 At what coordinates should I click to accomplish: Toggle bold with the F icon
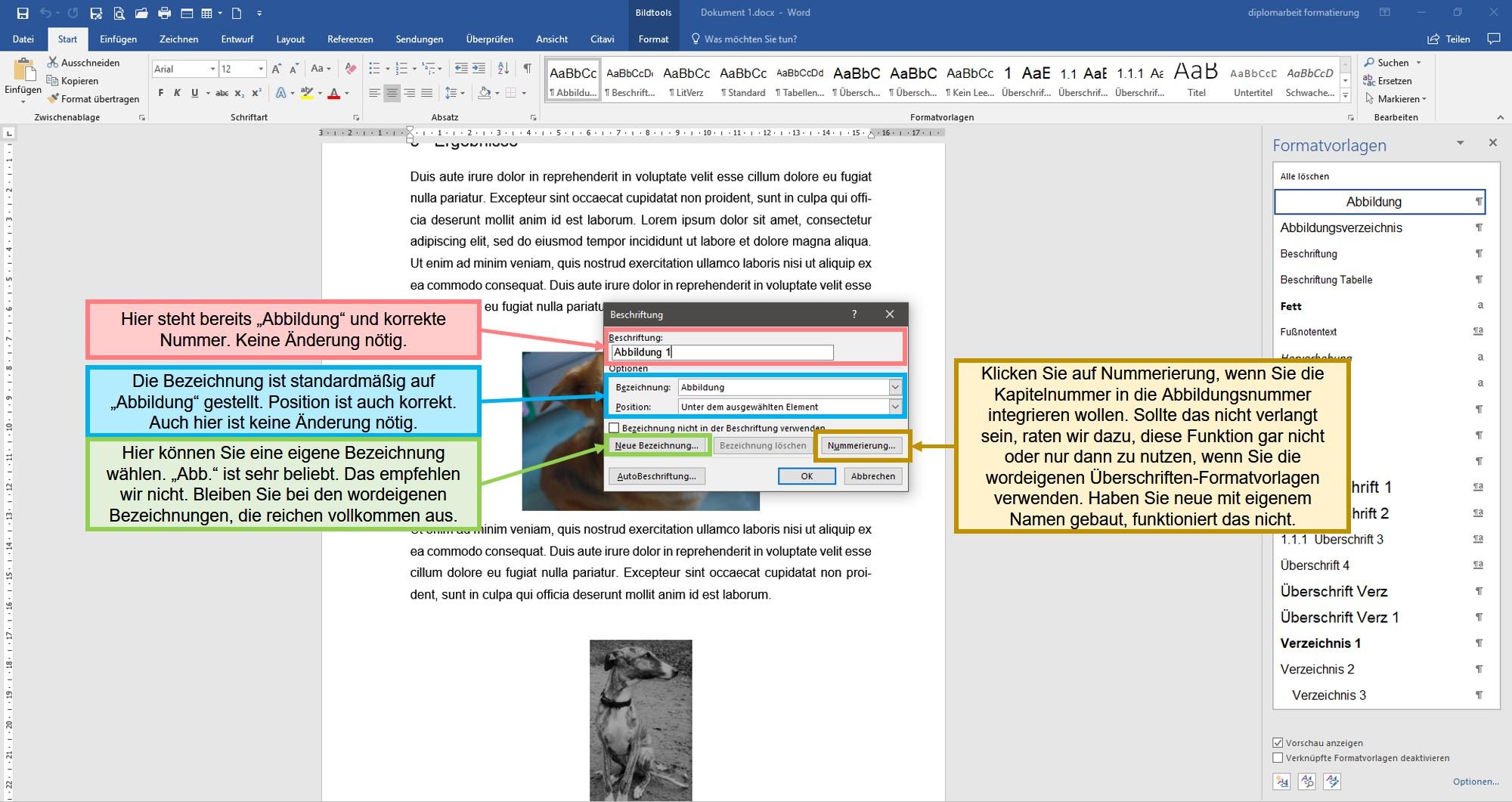[160, 93]
